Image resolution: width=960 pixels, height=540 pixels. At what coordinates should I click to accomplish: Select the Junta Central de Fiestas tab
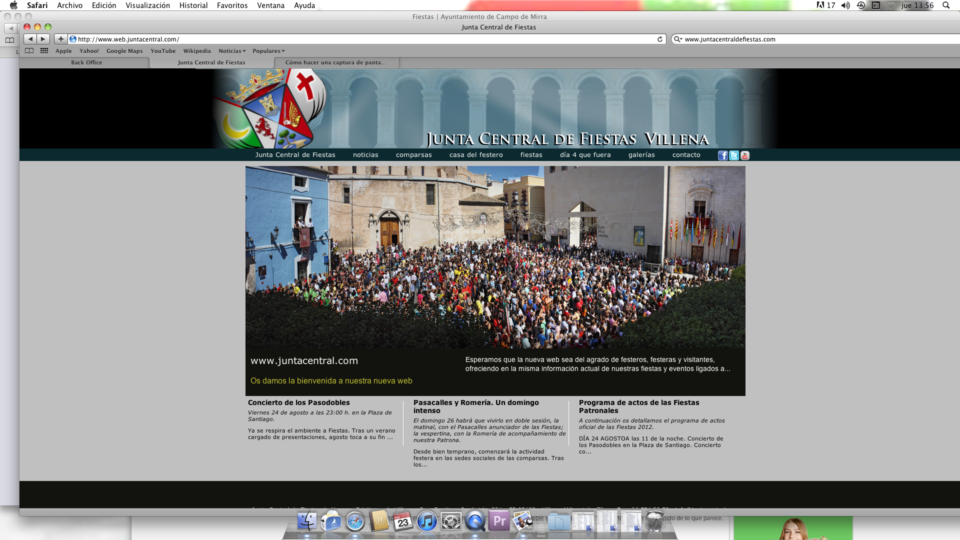click(211, 62)
